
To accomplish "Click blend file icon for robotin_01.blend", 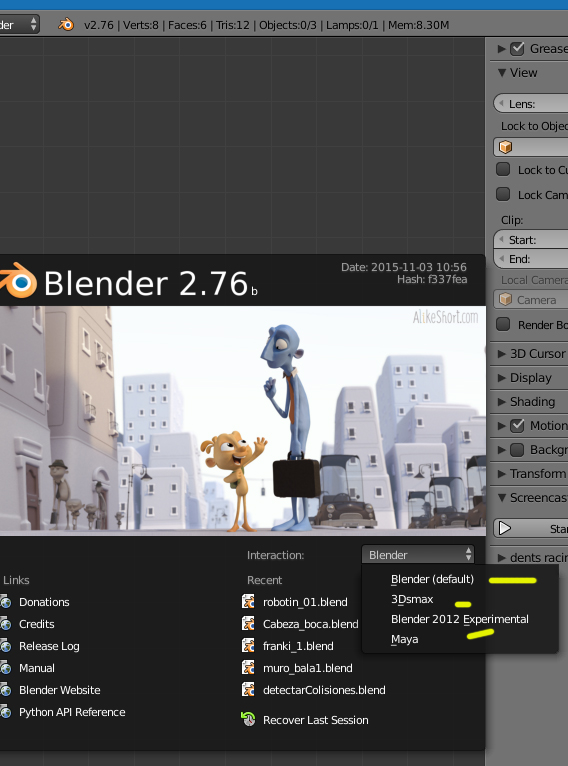I will (x=248, y=601).
